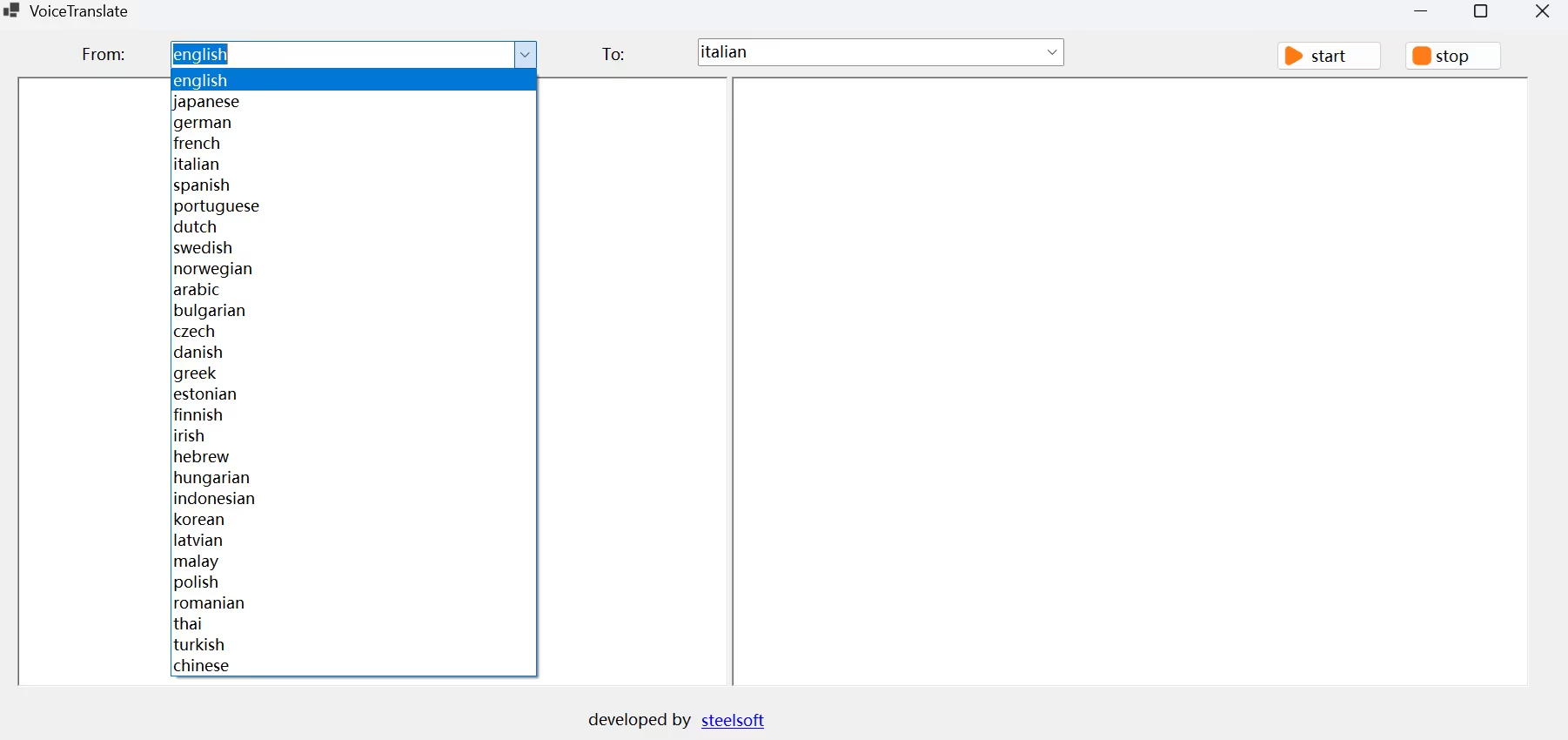The height and width of the screenshot is (740, 1568).
Task: Click the translated text output pane
Action: (x=1130, y=381)
